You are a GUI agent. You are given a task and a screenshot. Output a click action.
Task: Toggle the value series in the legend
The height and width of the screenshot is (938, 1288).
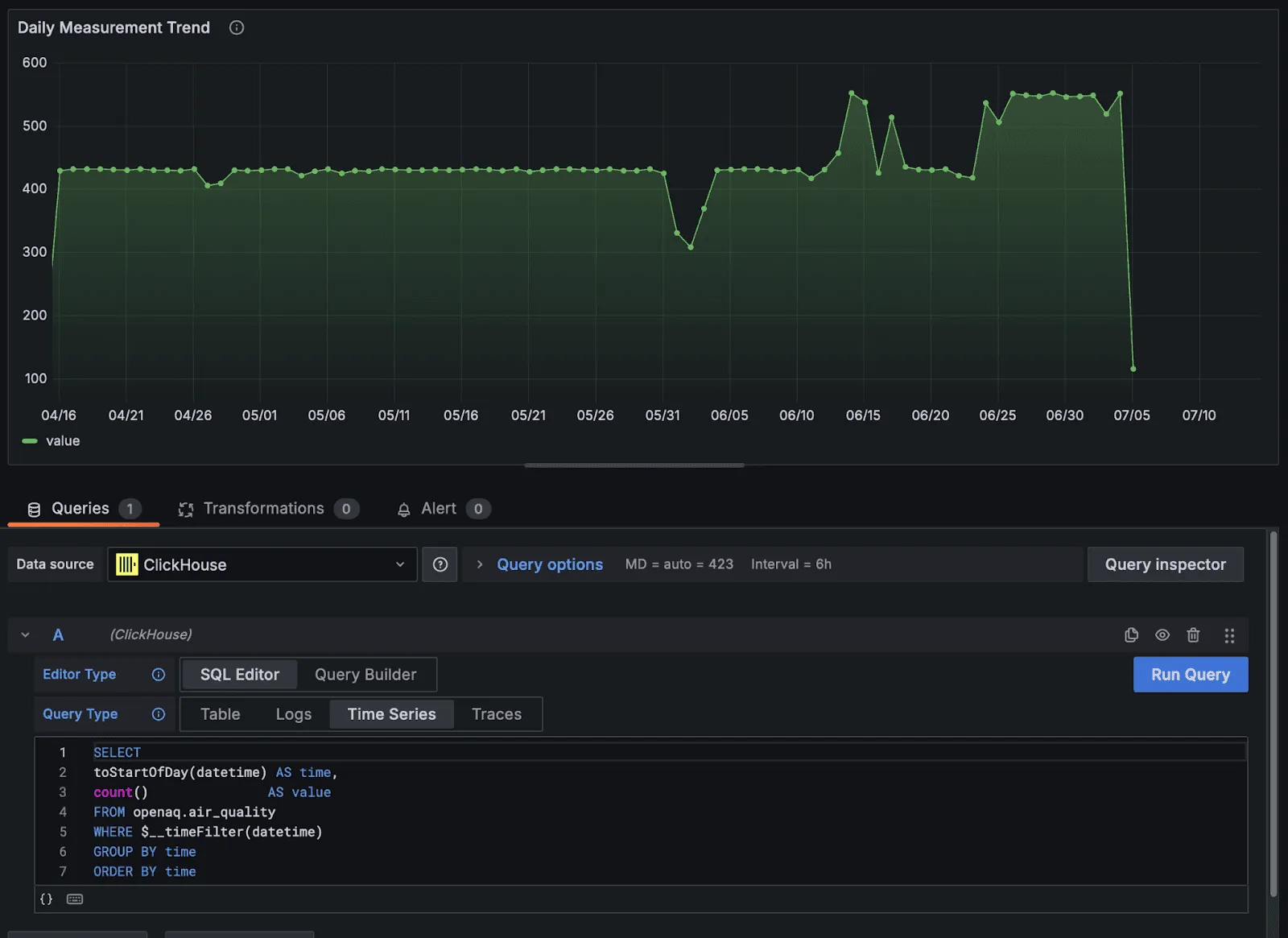[x=62, y=441]
